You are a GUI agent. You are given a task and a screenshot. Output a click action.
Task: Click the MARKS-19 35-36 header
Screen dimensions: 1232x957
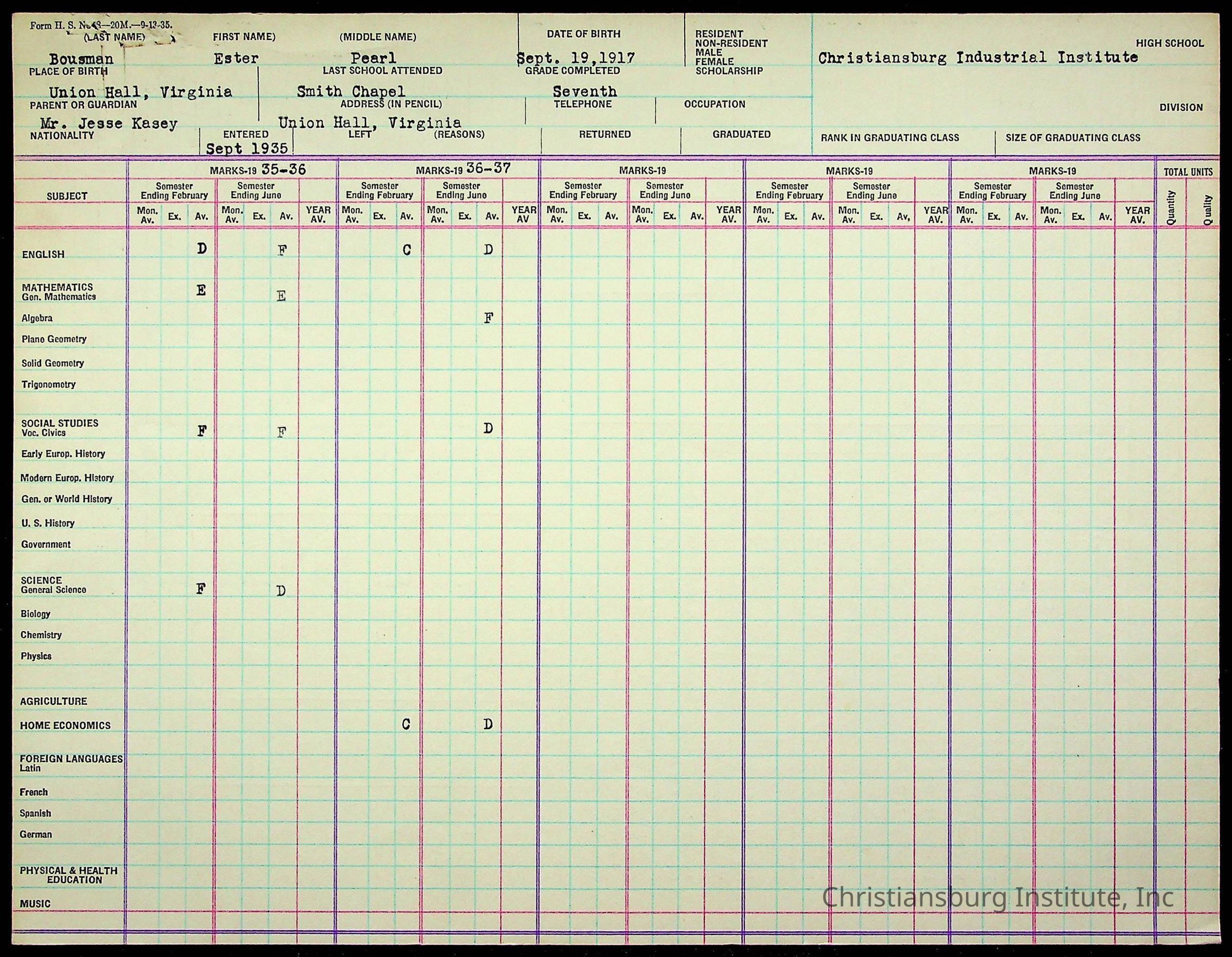pos(257,170)
